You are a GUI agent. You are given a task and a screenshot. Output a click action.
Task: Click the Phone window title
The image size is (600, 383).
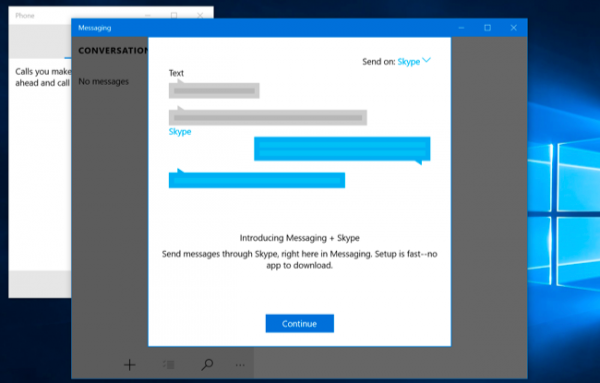click(x=25, y=16)
